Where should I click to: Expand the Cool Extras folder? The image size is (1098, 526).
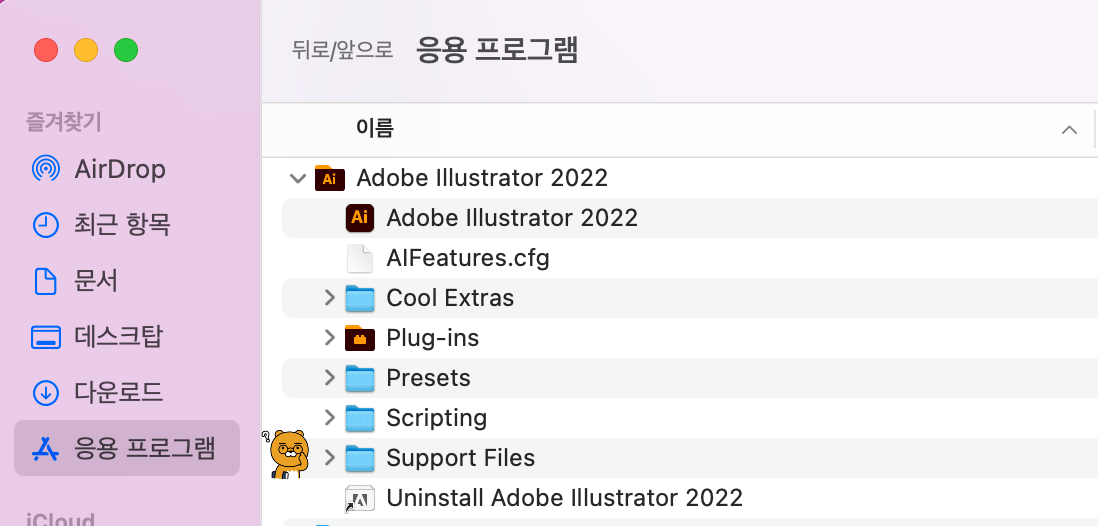tap(330, 298)
